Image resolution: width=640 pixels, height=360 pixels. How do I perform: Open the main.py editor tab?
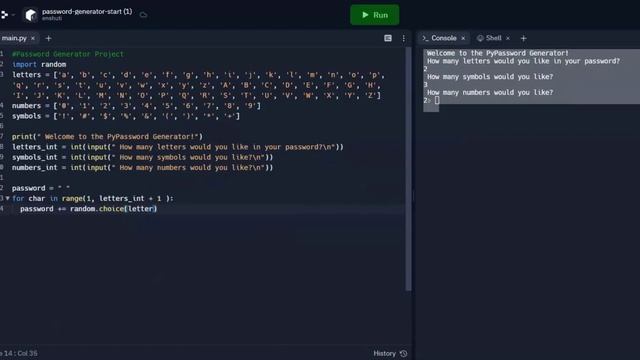click(14, 38)
